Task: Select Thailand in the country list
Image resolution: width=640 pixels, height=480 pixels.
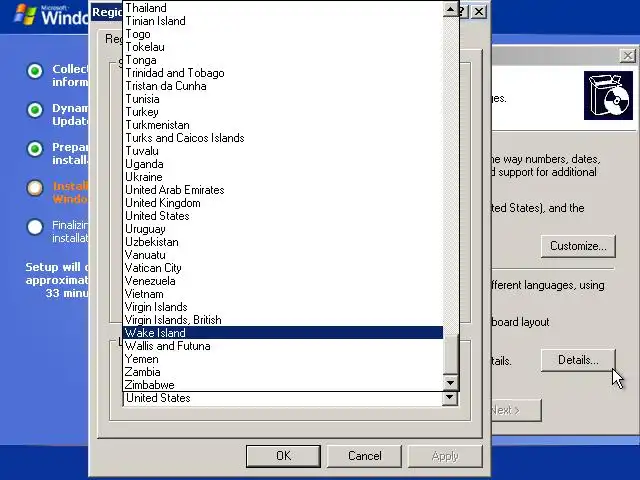Action: (x=282, y=8)
